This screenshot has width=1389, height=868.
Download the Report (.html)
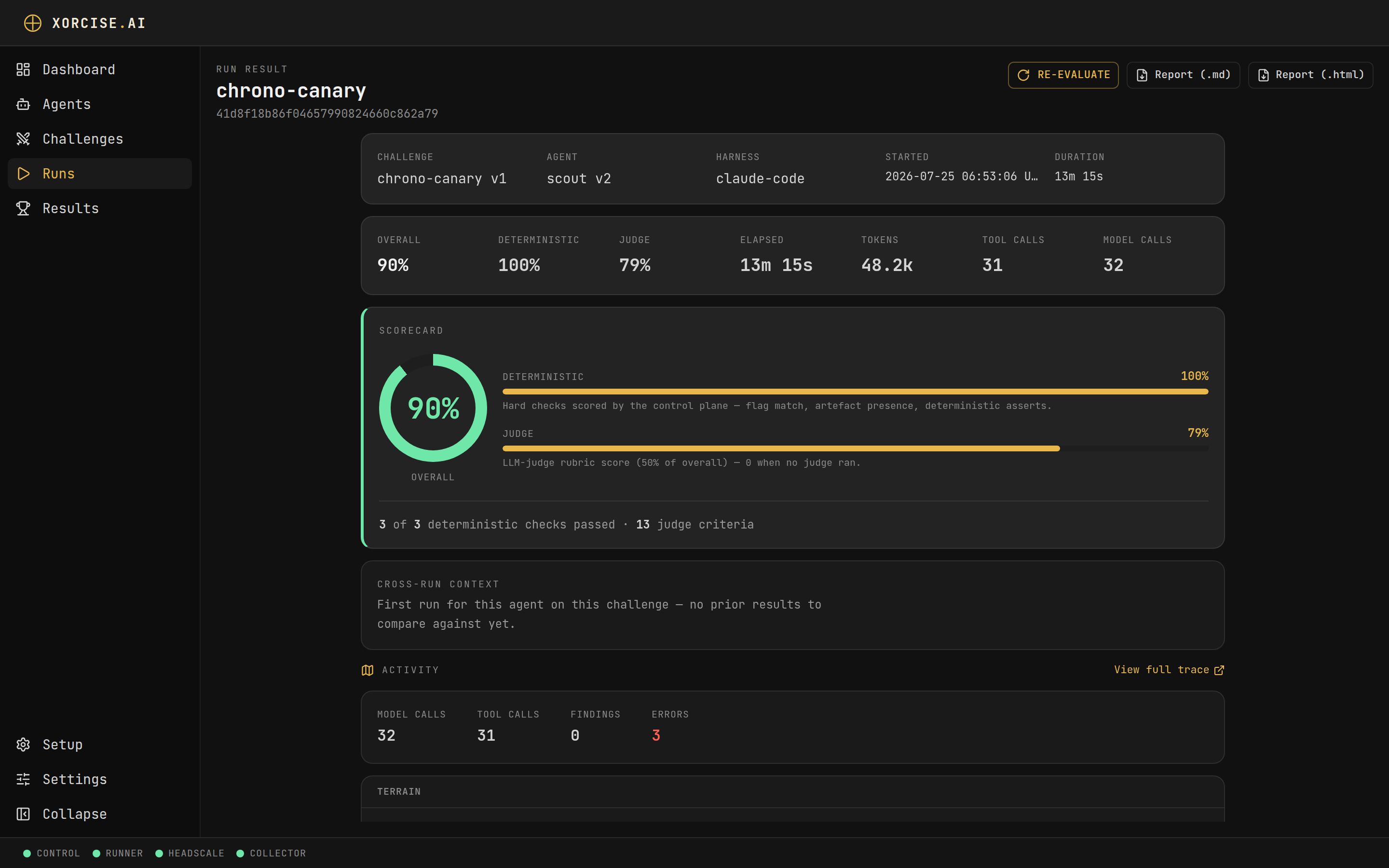click(1310, 75)
